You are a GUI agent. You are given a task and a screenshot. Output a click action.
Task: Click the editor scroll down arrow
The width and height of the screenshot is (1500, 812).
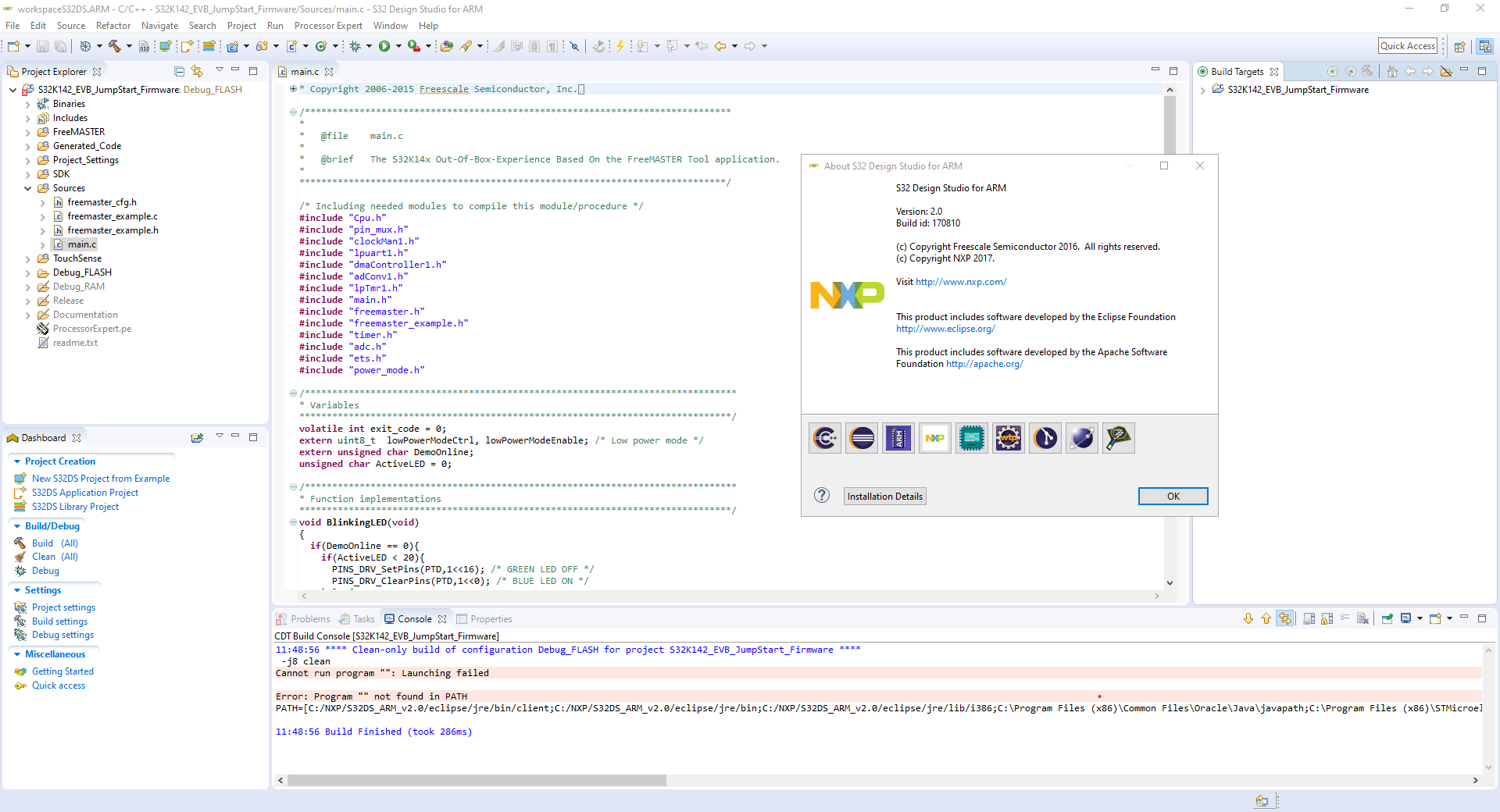coord(1170,582)
